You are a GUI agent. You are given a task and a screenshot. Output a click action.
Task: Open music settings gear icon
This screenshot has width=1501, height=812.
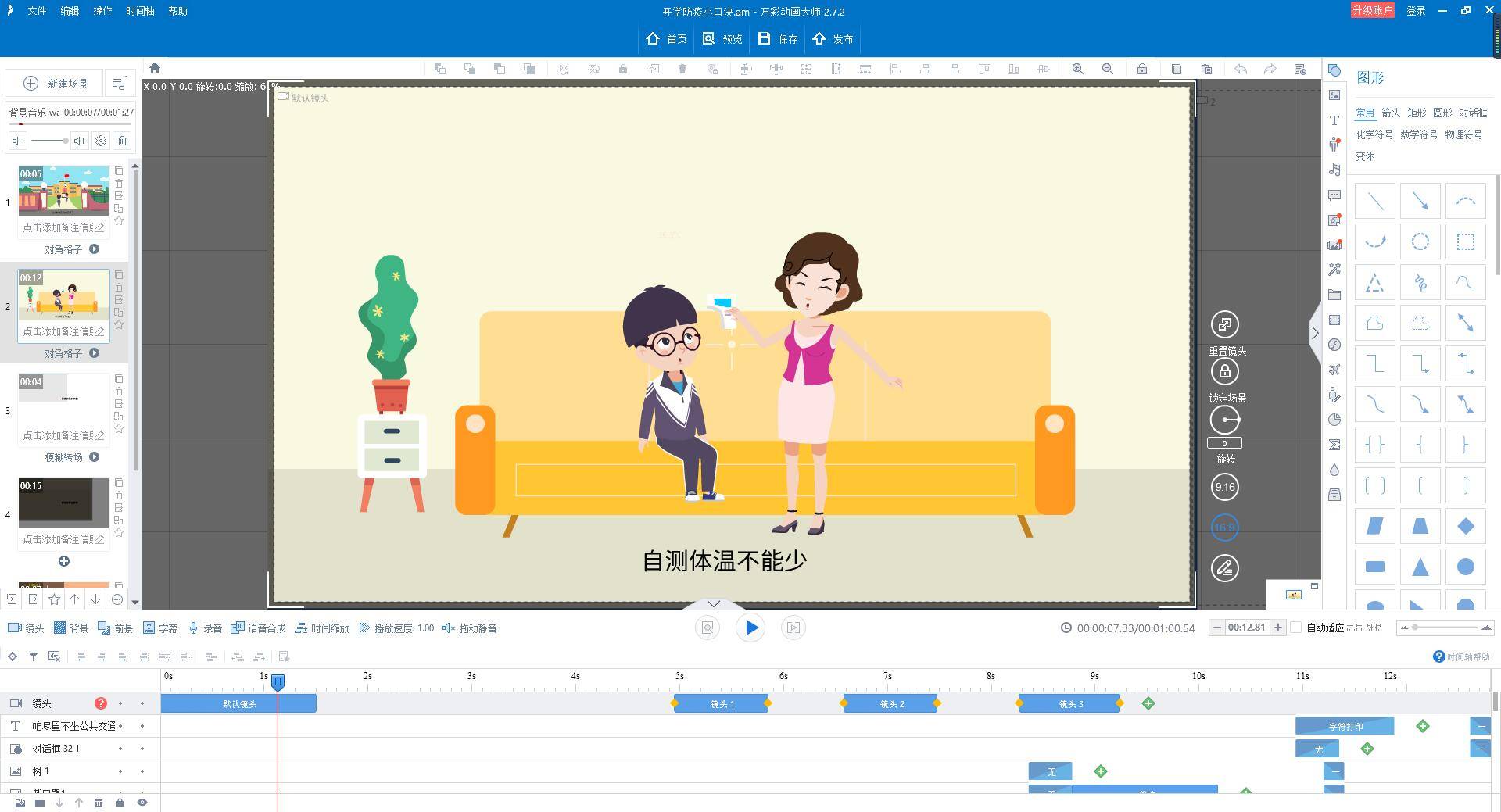101,141
